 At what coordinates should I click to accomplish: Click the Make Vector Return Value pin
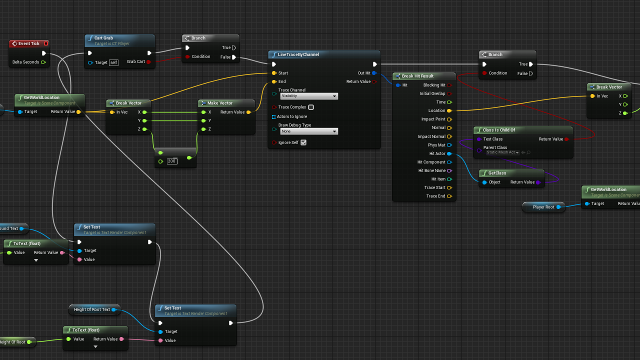[249, 112]
